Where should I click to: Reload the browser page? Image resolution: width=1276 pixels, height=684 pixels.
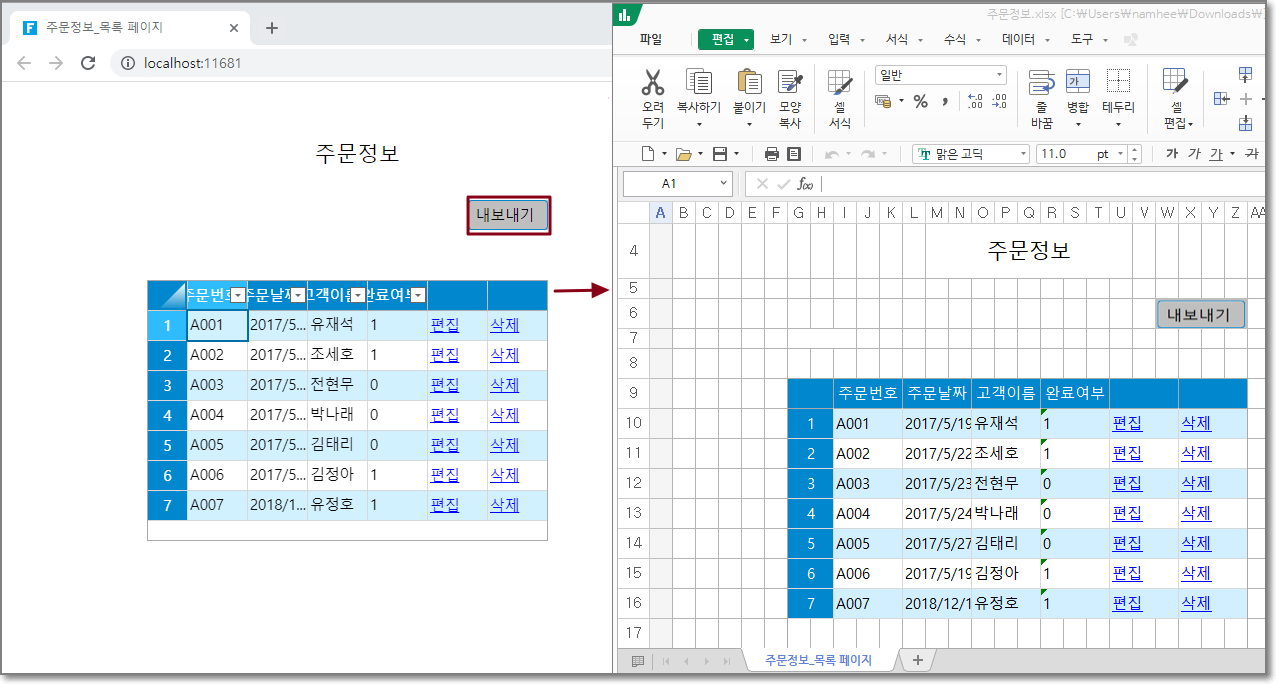pos(88,63)
